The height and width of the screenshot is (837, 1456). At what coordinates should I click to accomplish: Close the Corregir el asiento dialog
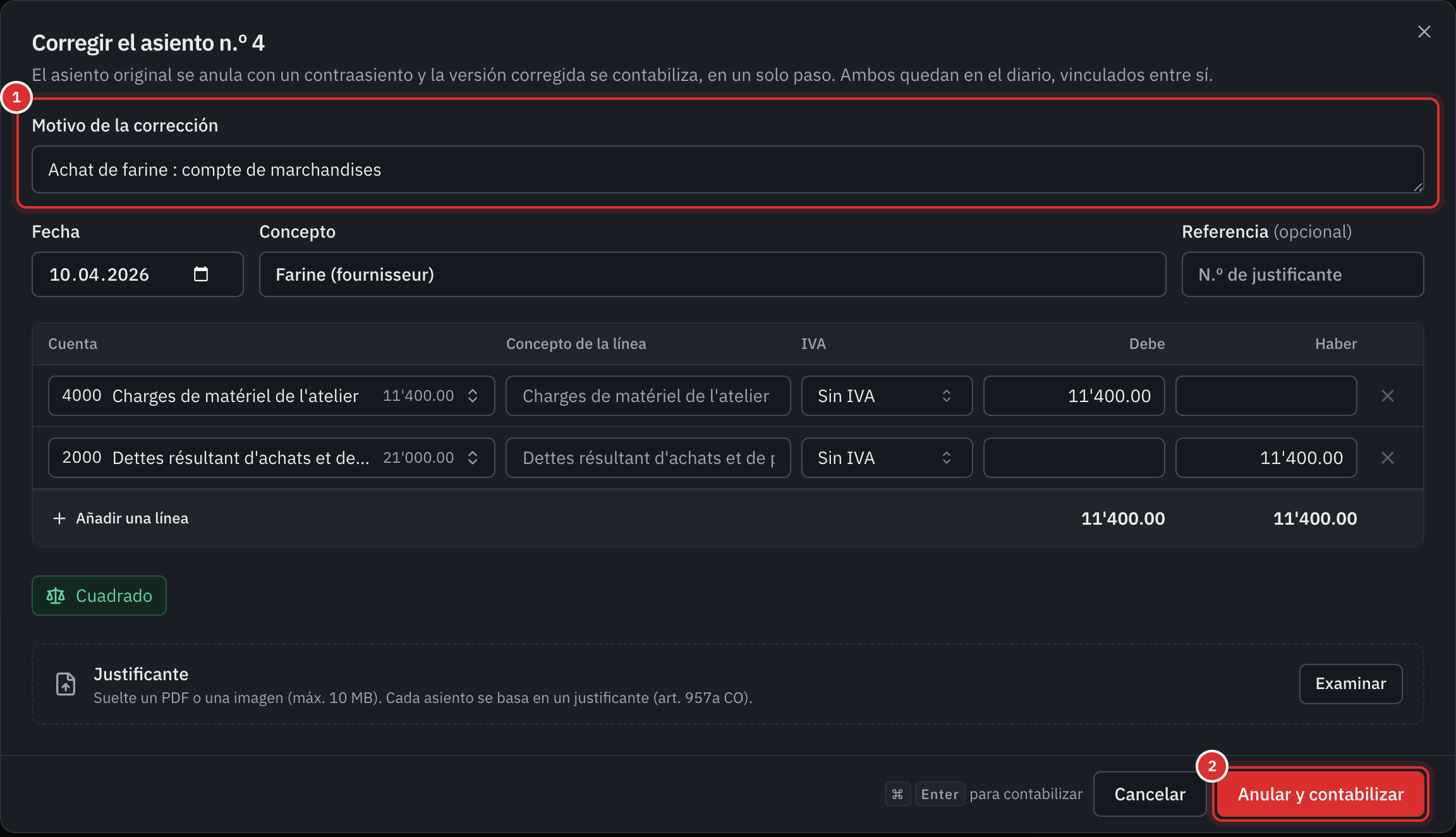click(x=1424, y=32)
